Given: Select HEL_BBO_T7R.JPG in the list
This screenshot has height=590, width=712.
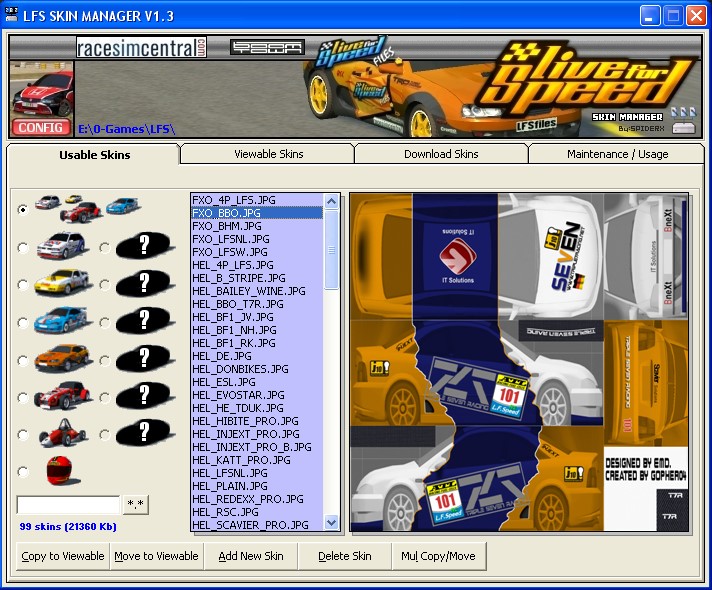Looking at the screenshot, I should tap(257, 304).
